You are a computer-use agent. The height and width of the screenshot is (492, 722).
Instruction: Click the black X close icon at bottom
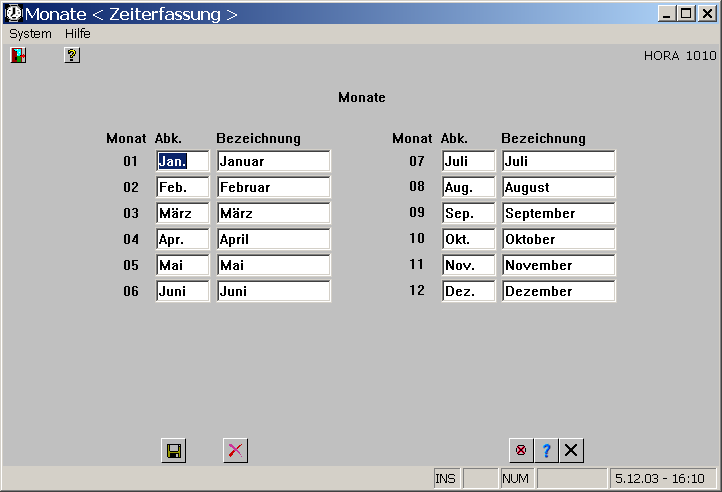[571, 451]
